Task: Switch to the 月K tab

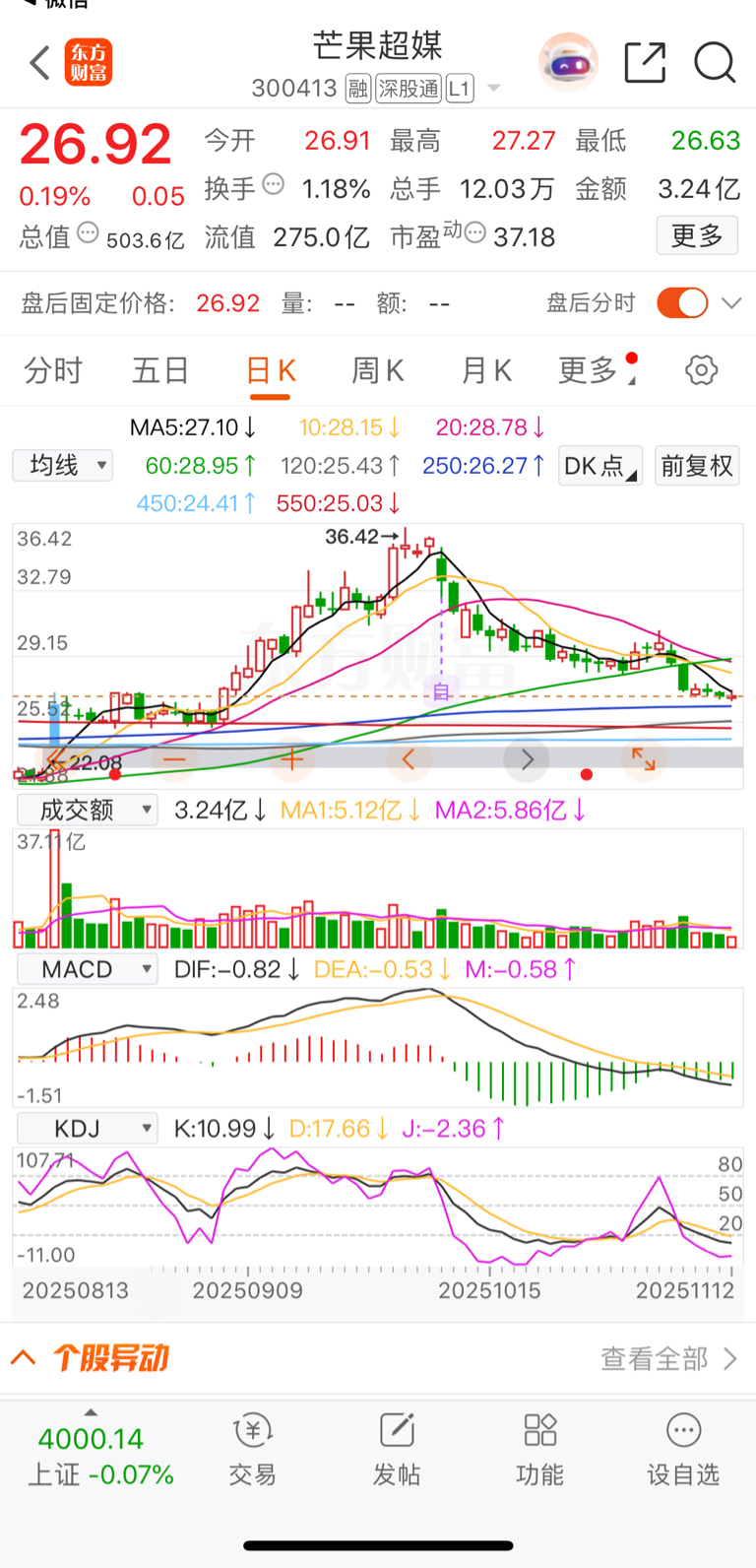Action: (x=486, y=370)
